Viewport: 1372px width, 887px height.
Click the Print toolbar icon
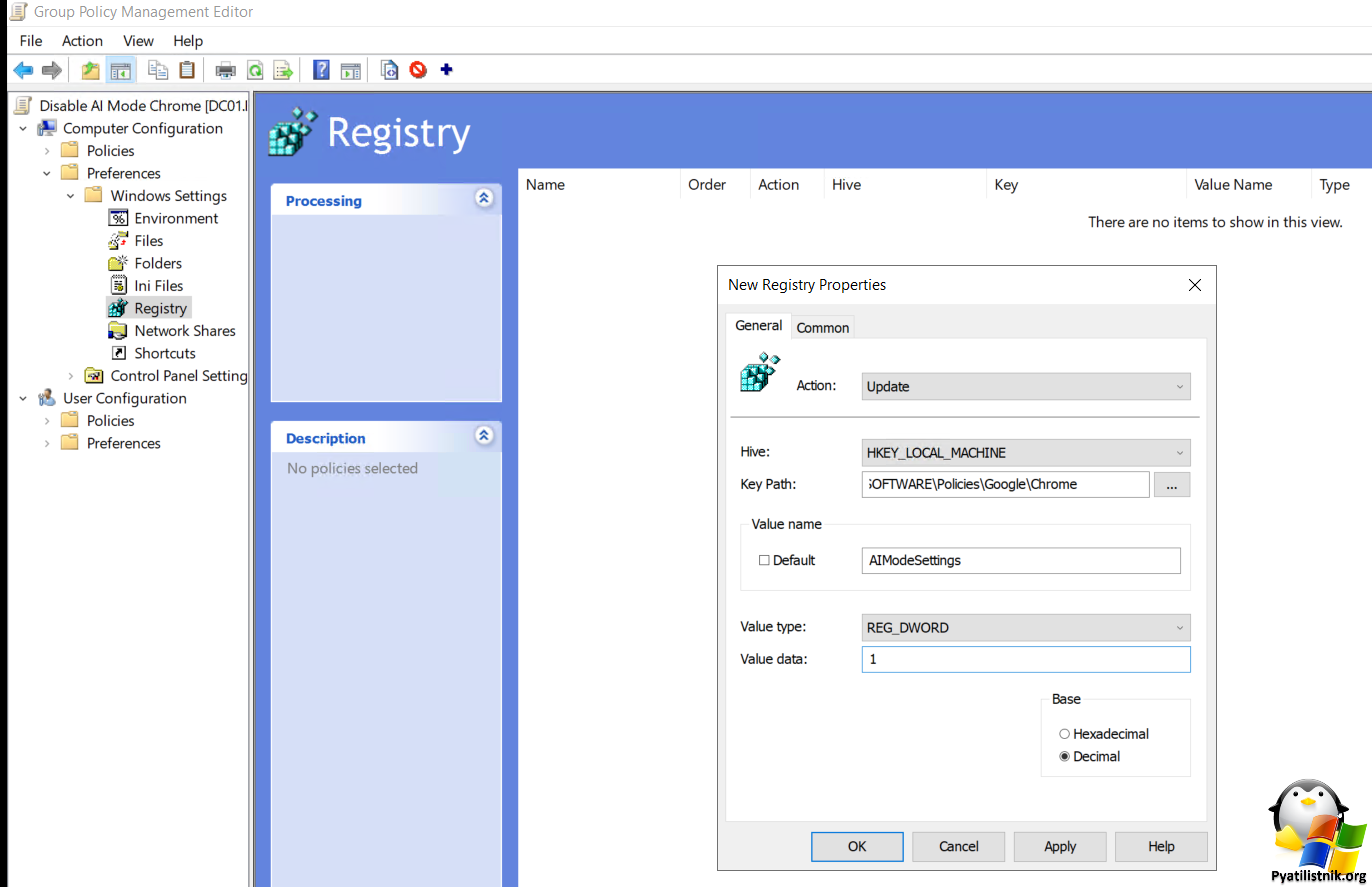(x=226, y=70)
